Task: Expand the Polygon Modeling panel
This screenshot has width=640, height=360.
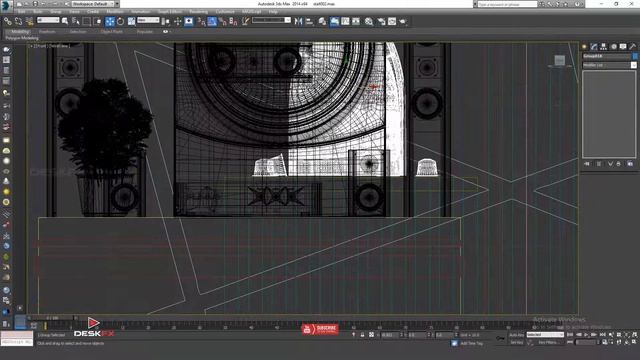Action: coord(22,38)
